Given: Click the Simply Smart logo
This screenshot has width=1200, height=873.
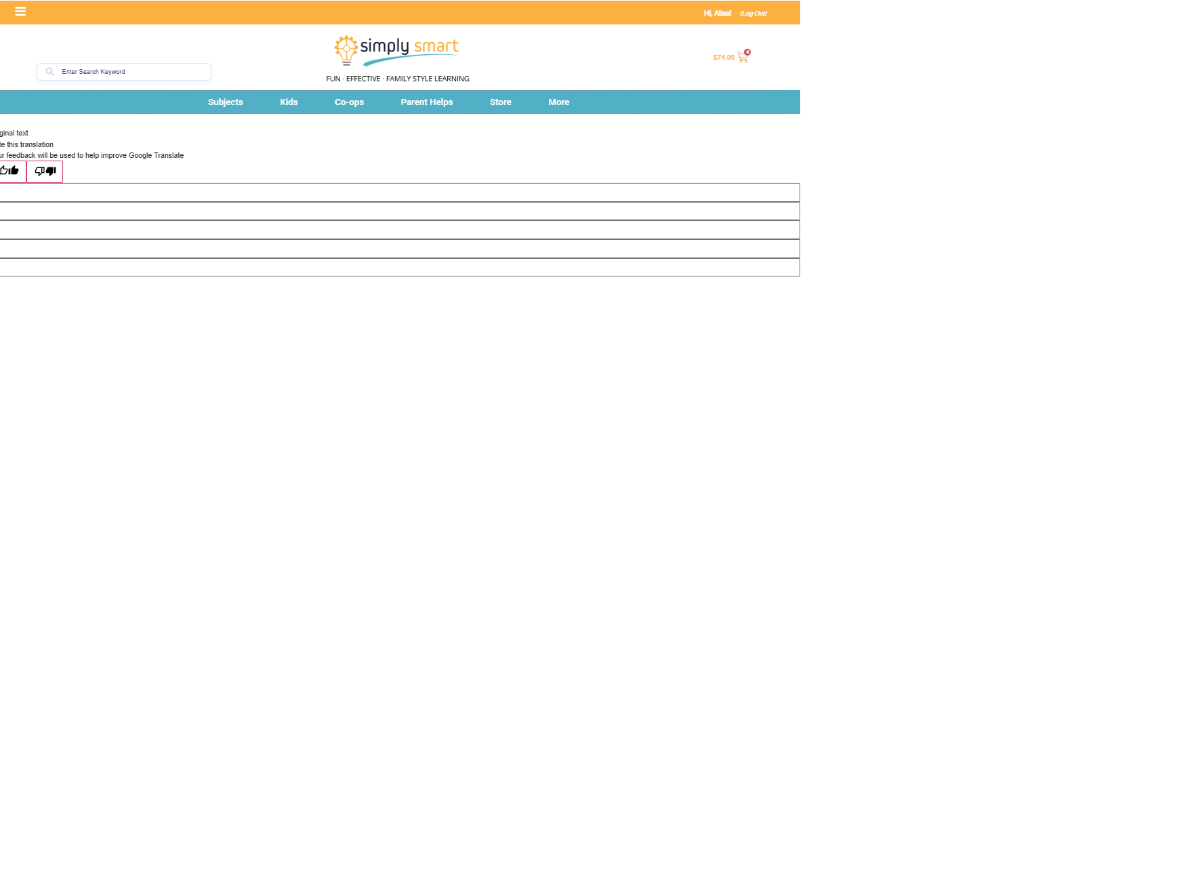Looking at the screenshot, I should (x=397, y=49).
